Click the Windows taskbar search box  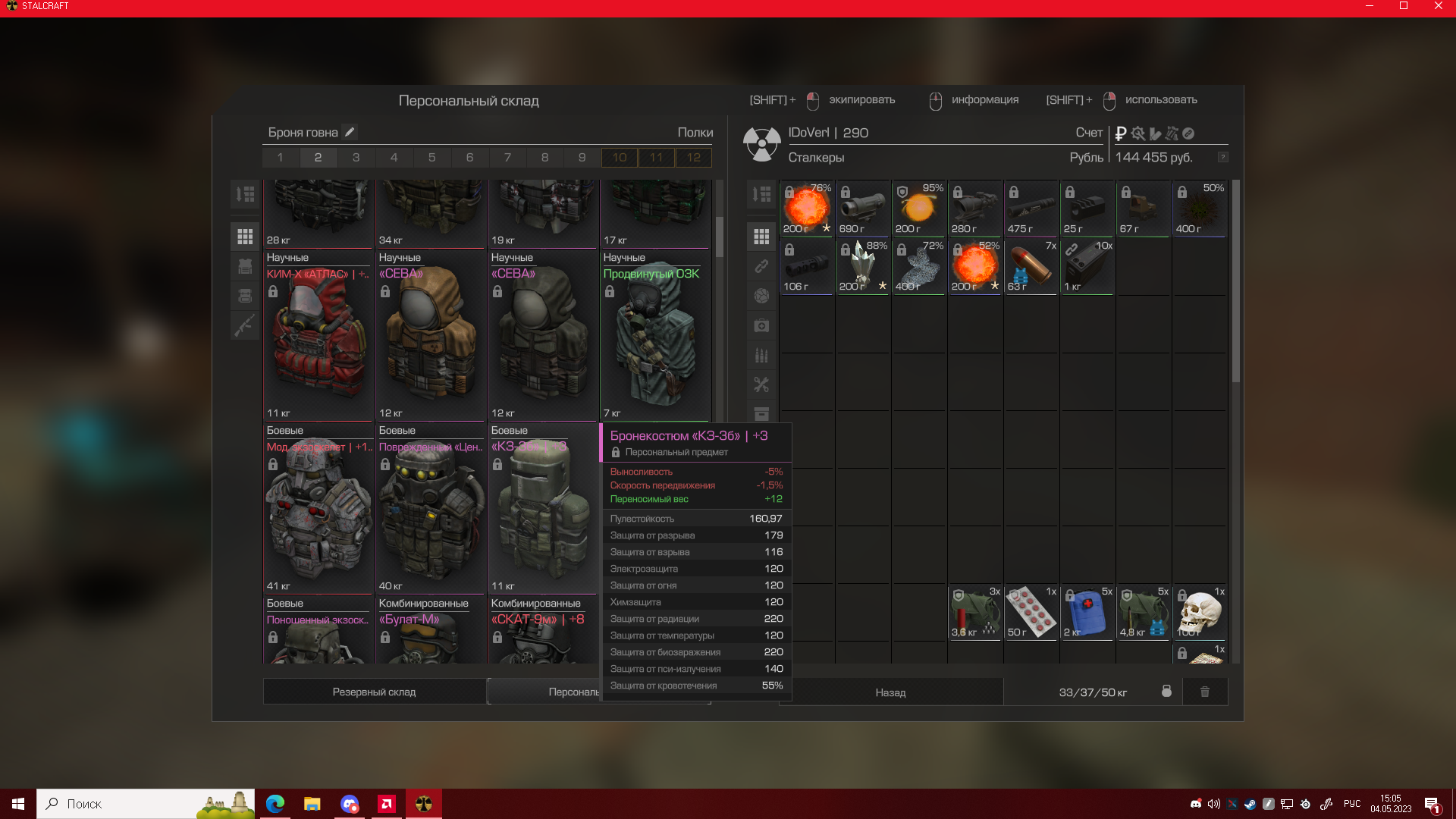[x=146, y=803]
